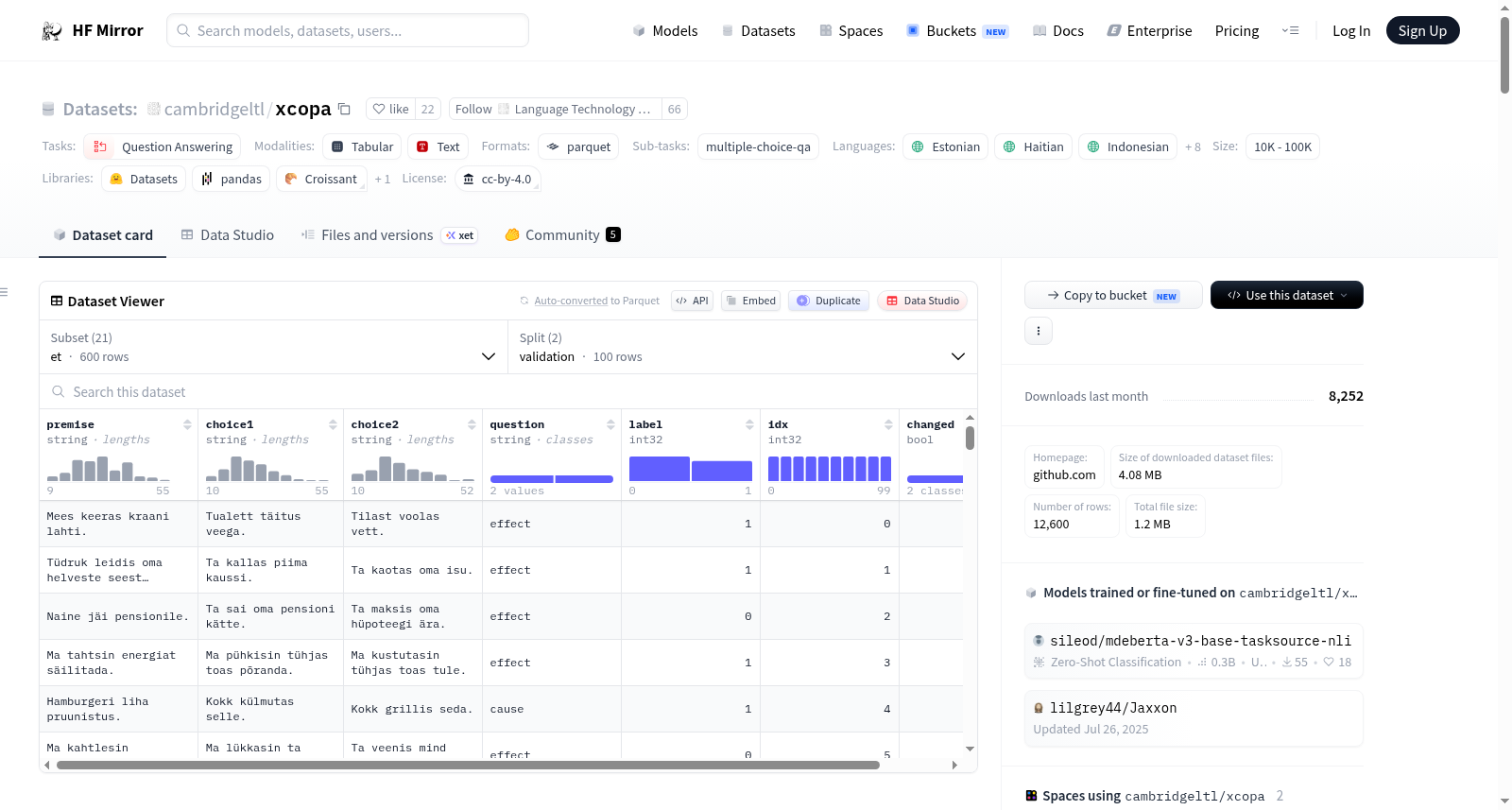Click the Sign Up button
The image size is (1512, 810).
[x=1423, y=31]
